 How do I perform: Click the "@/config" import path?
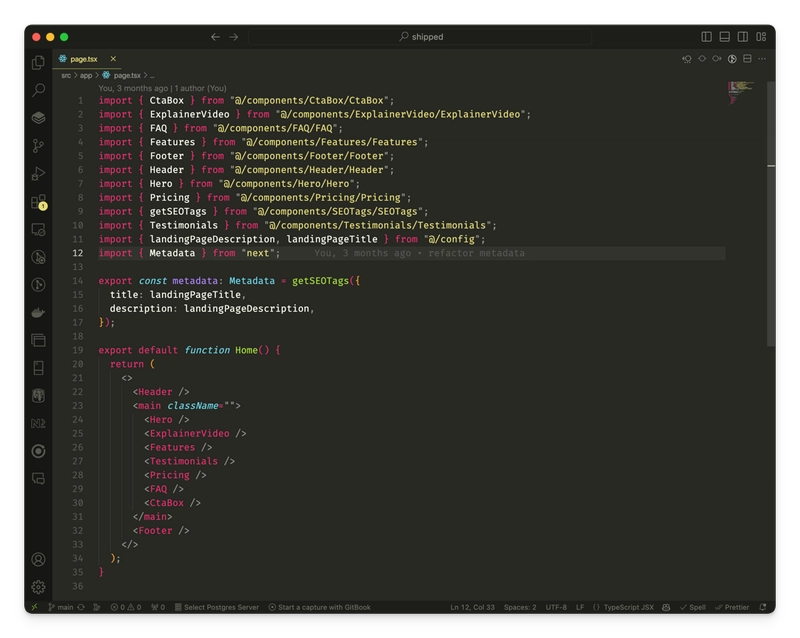452,239
